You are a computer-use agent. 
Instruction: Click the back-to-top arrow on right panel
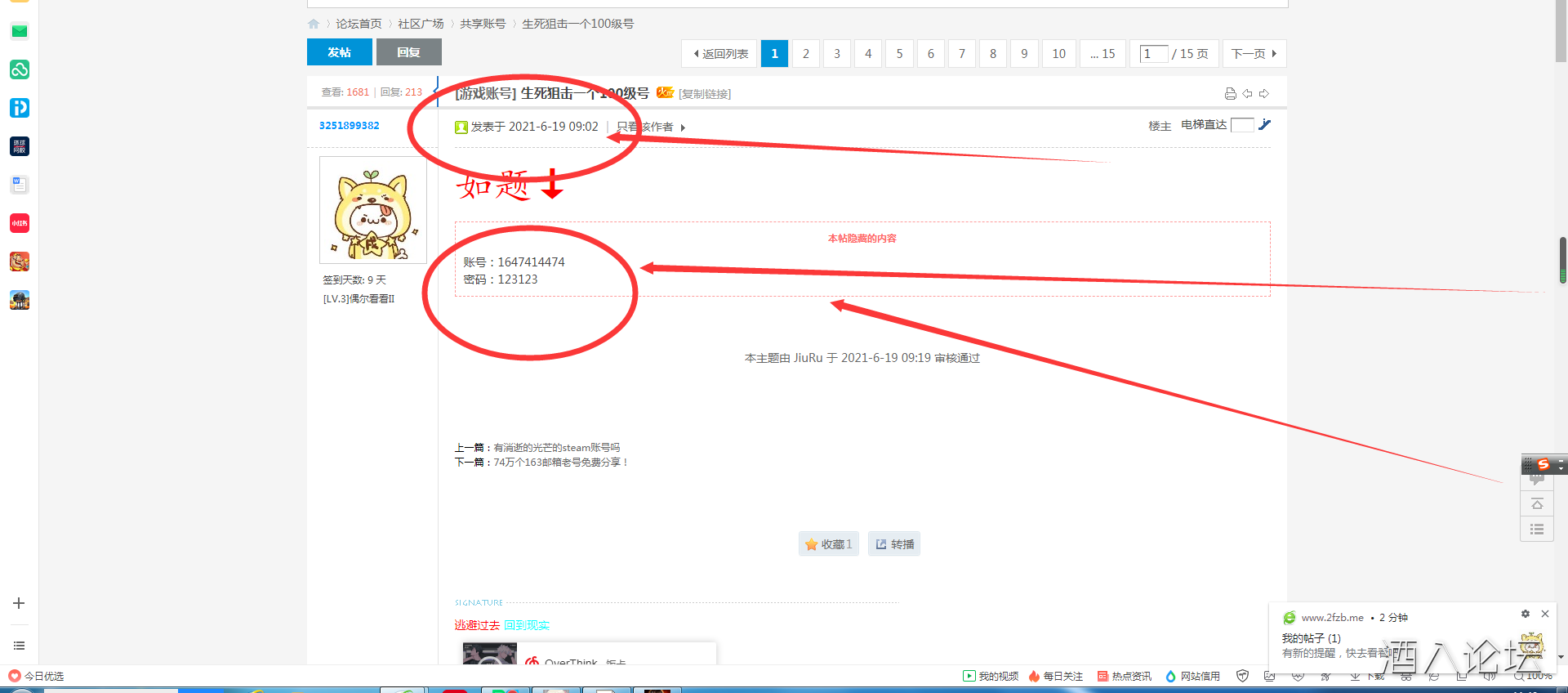(x=1537, y=504)
